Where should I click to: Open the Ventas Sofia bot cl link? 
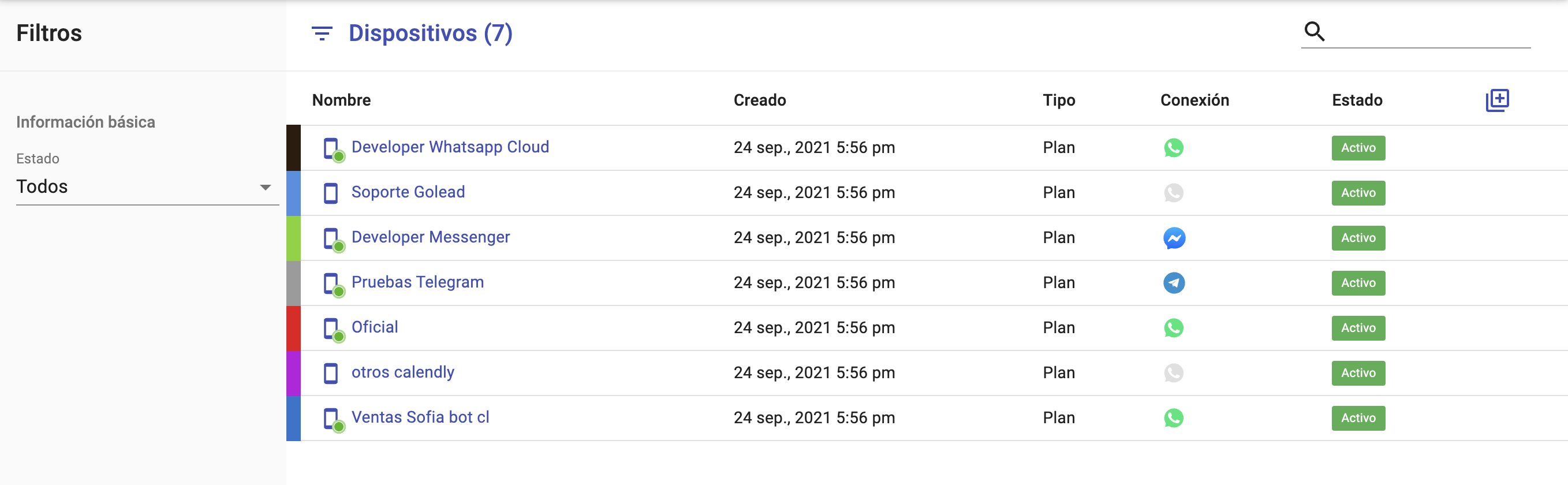pos(420,417)
